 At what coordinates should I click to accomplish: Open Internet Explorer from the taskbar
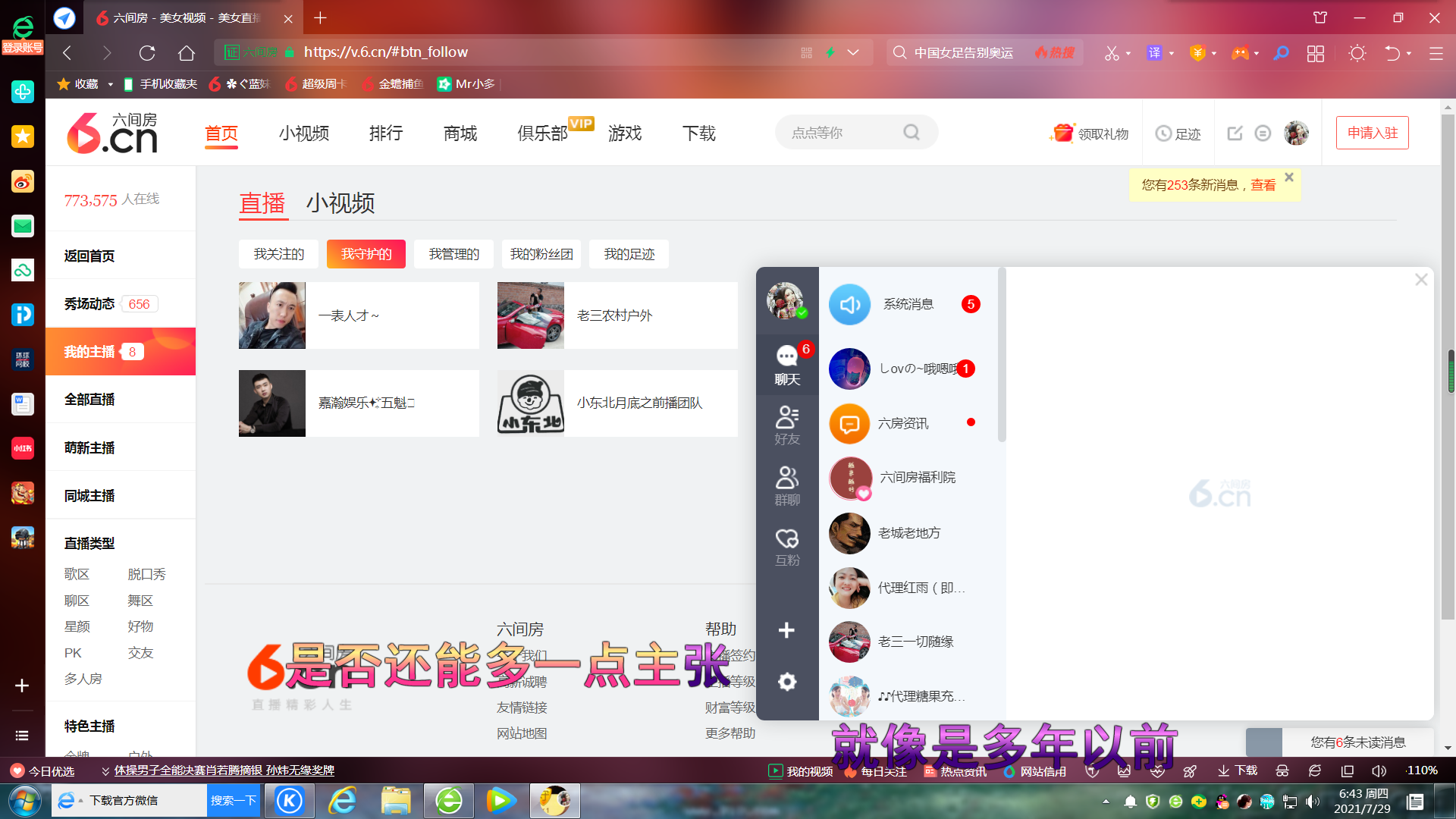(343, 801)
